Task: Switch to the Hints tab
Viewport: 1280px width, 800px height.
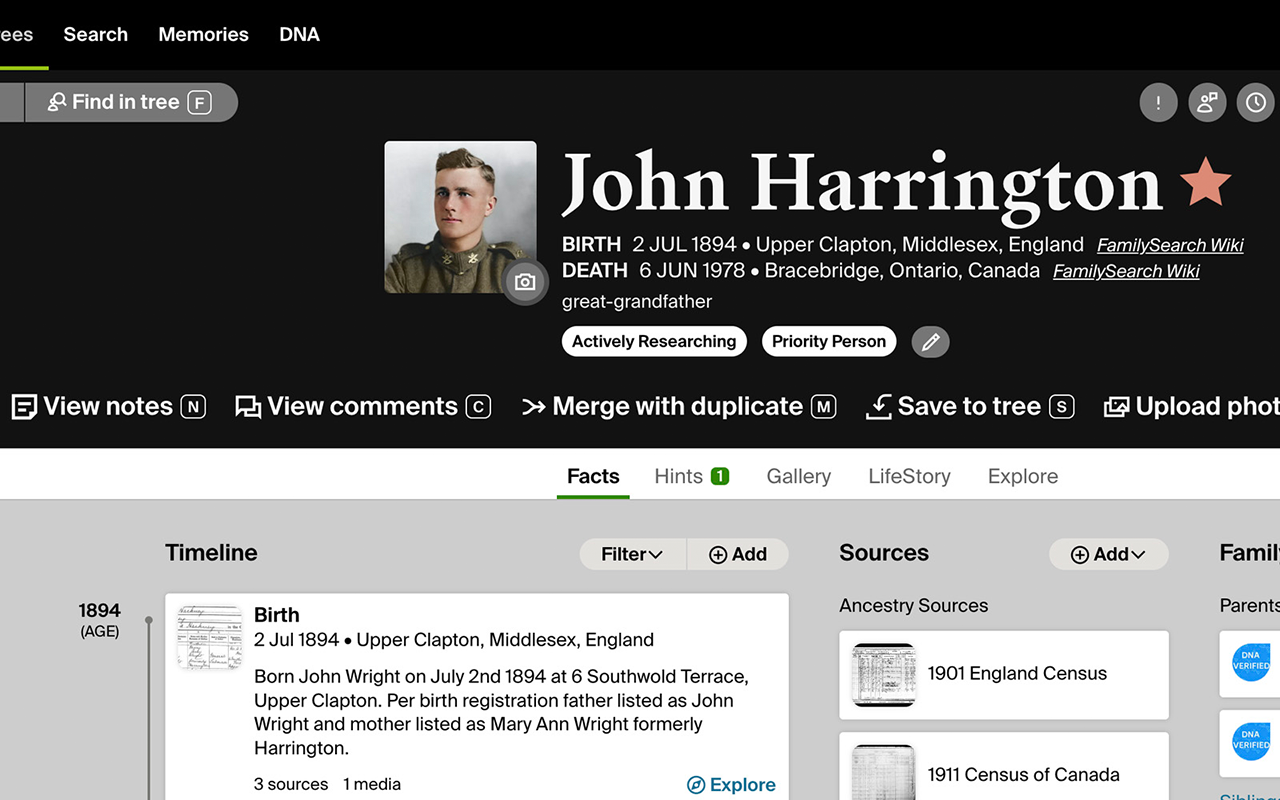Action: (x=691, y=476)
